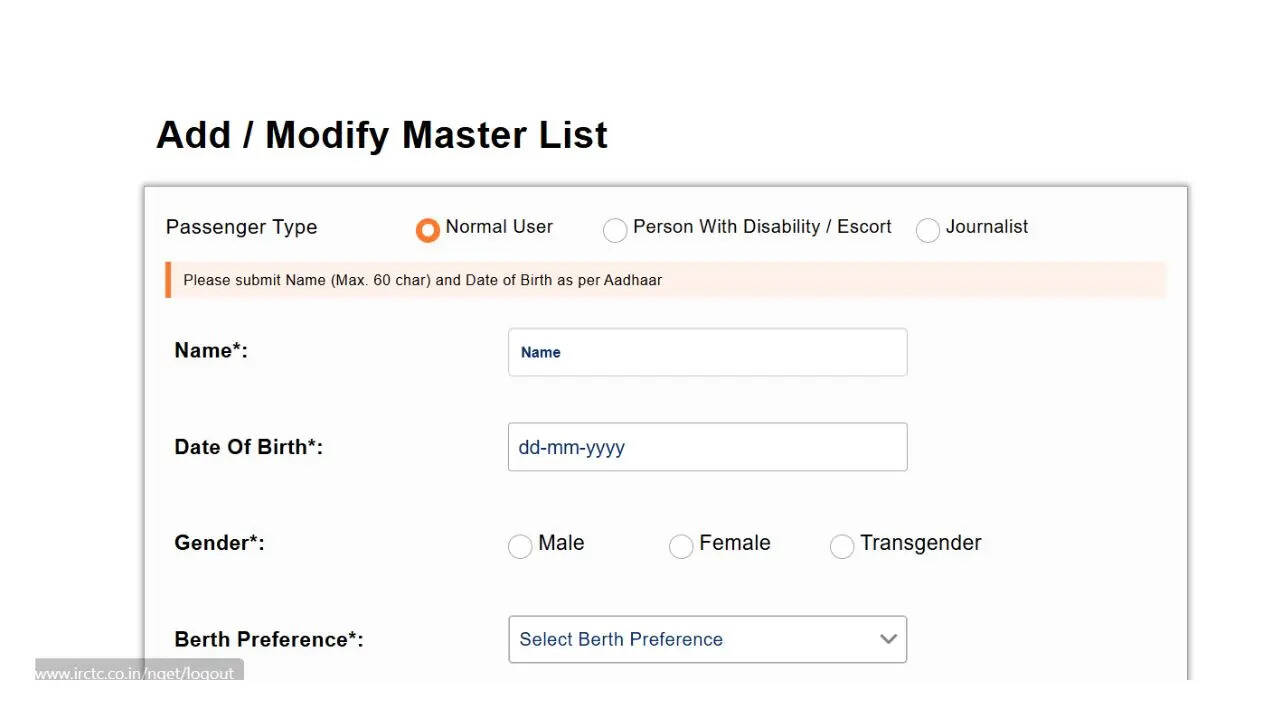Screen dimensions: 1280x720
Task: Click the irctc.co.in logout status URL
Action: [135, 673]
